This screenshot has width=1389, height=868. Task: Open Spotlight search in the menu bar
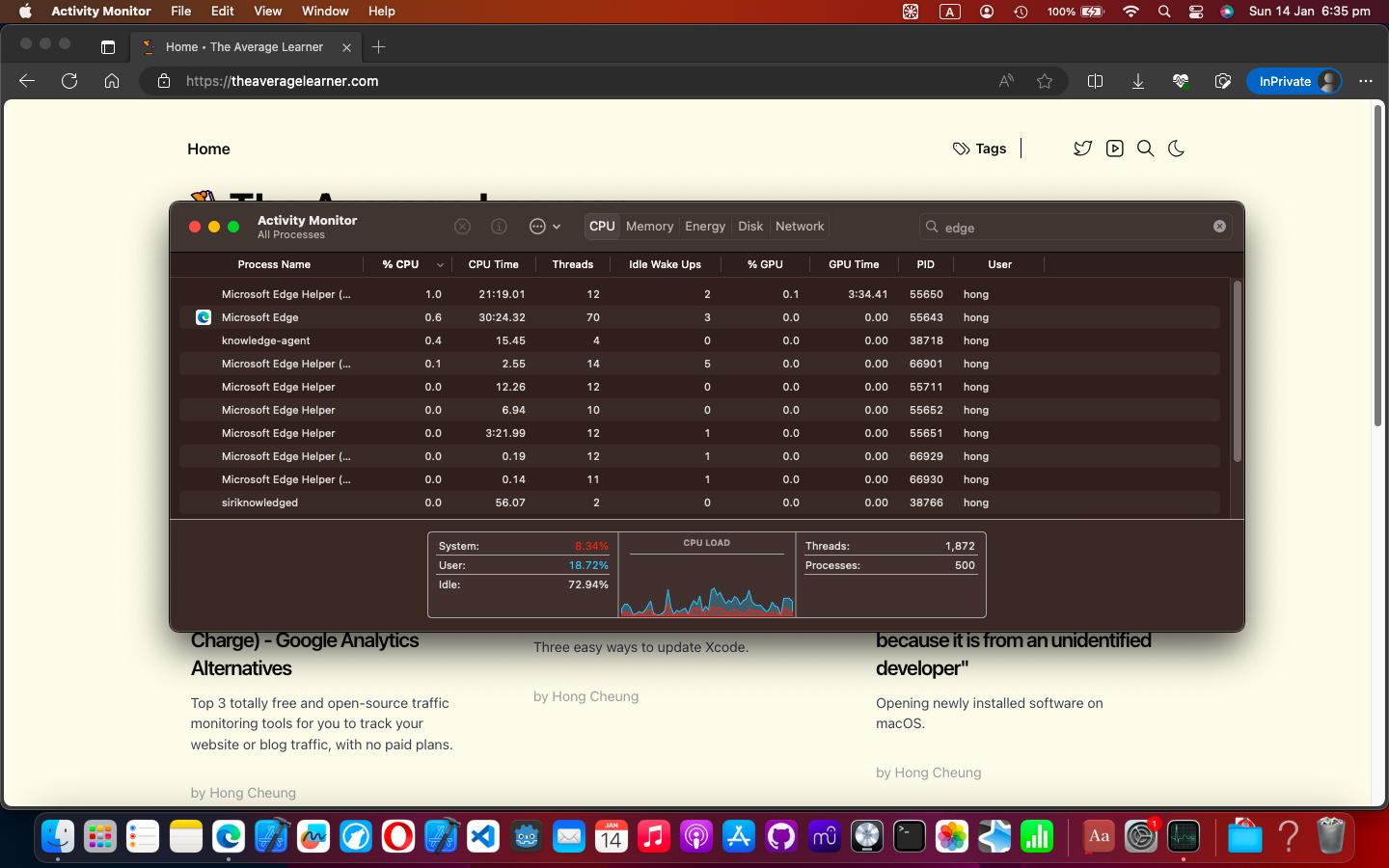(1164, 12)
